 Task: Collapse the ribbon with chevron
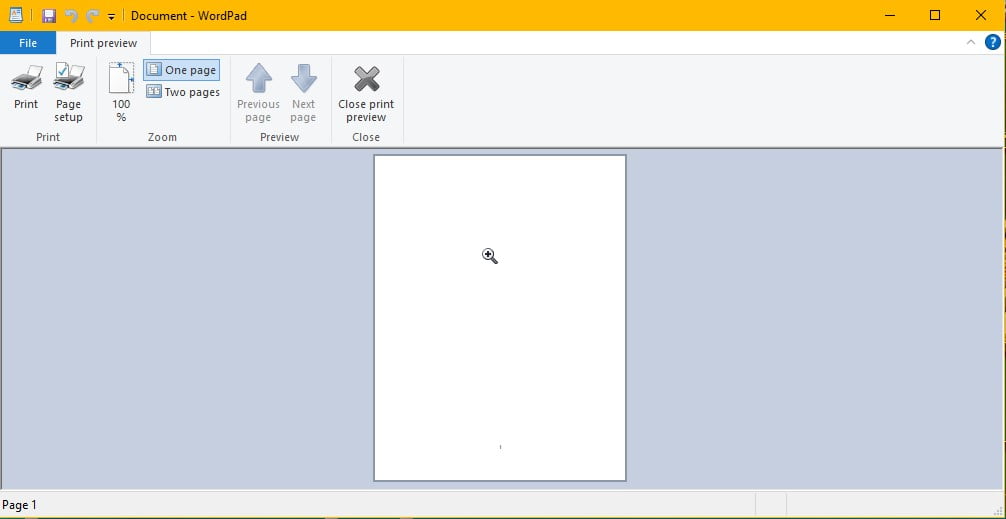[x=971, y=43]
